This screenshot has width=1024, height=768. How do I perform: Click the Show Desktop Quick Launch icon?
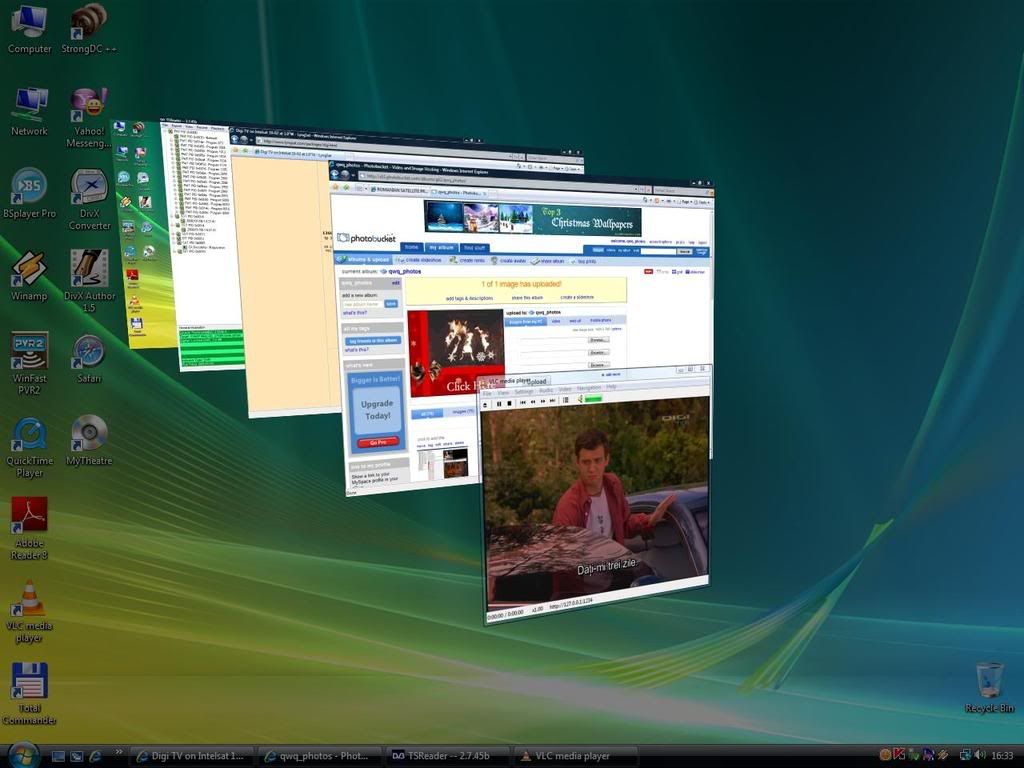pyautogui.click(x=58, y=756)
